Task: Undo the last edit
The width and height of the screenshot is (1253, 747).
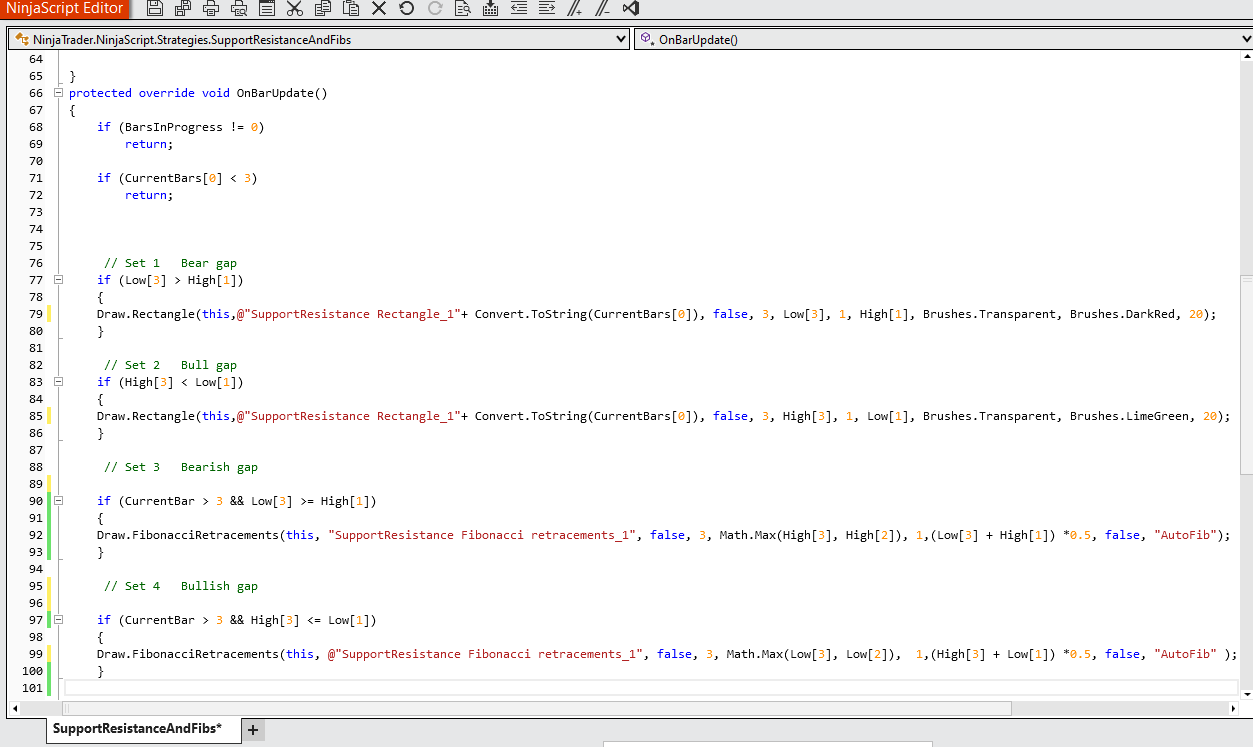Action: (406, 9)
